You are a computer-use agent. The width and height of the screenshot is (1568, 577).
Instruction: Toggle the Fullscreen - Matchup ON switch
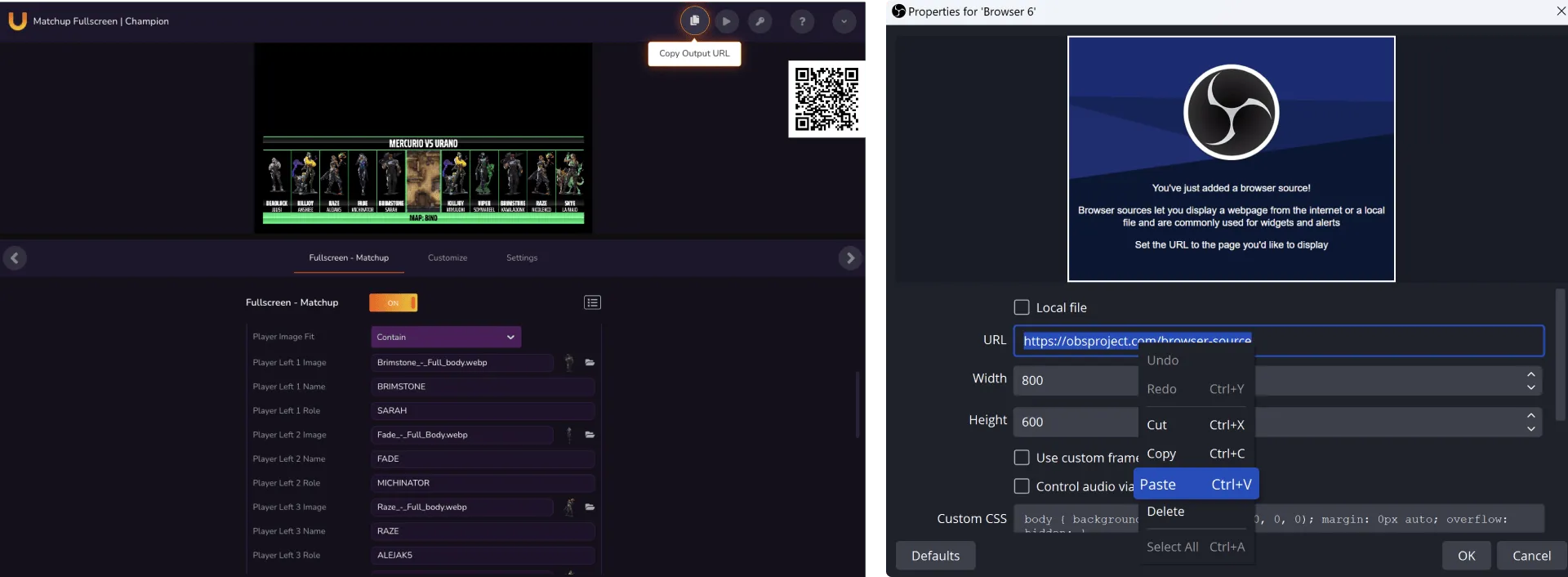(393, 302)
